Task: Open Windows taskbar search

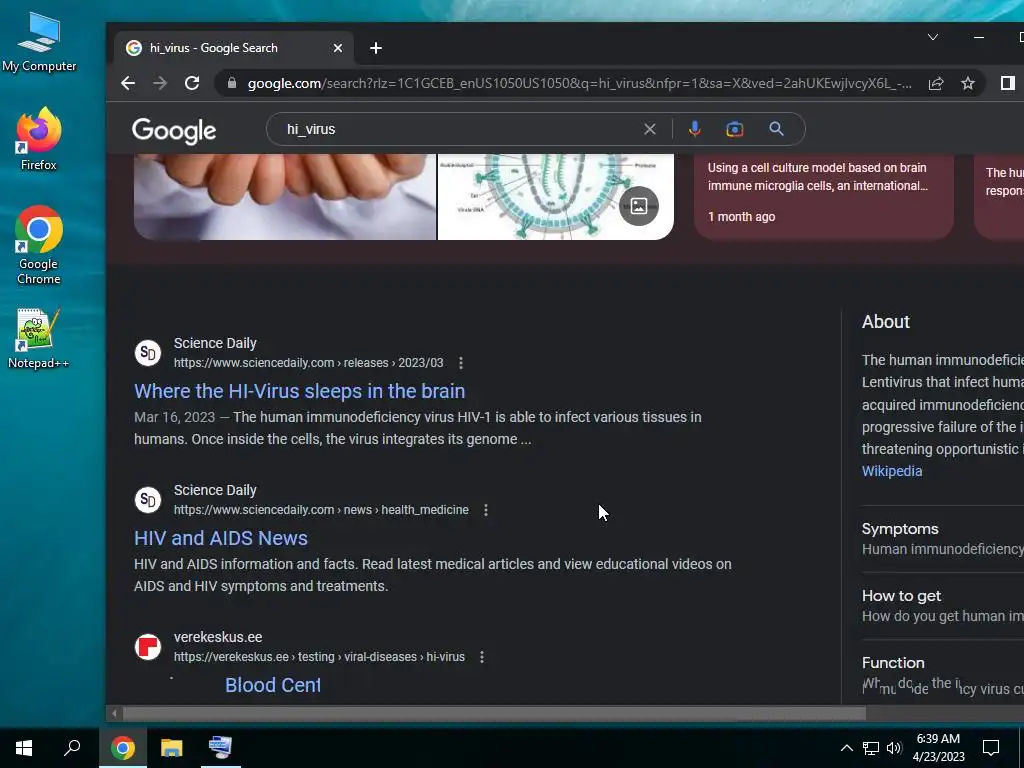Action: [x=72, y=748]
